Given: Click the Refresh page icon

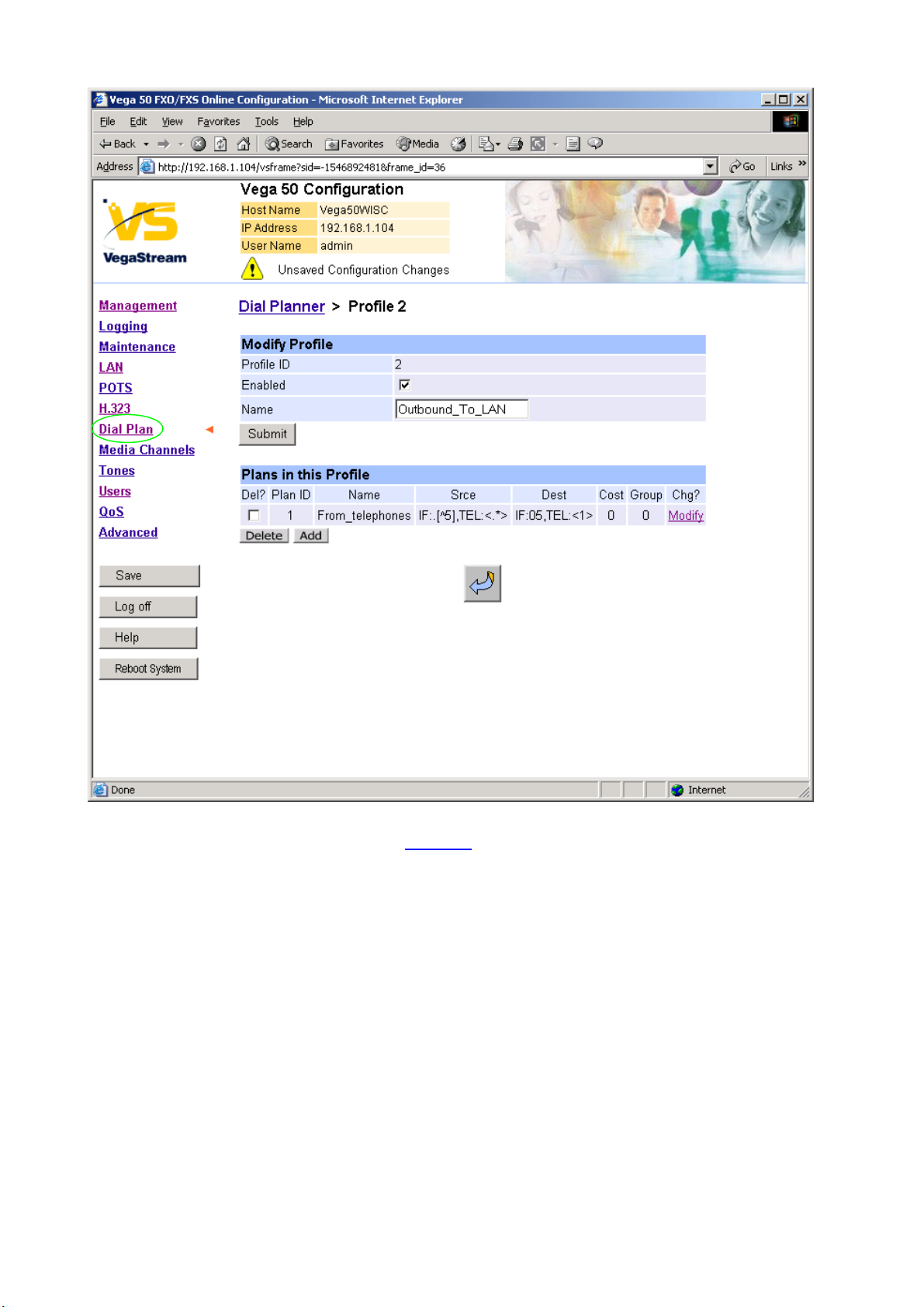Looking at the screenshot, I should (x=220, y=143).
